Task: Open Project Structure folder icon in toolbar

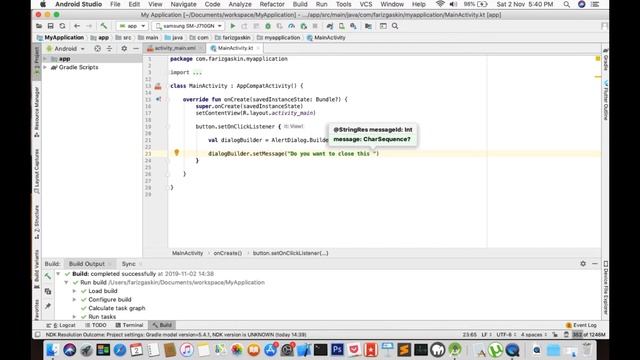Action: (x=368, y=26)
